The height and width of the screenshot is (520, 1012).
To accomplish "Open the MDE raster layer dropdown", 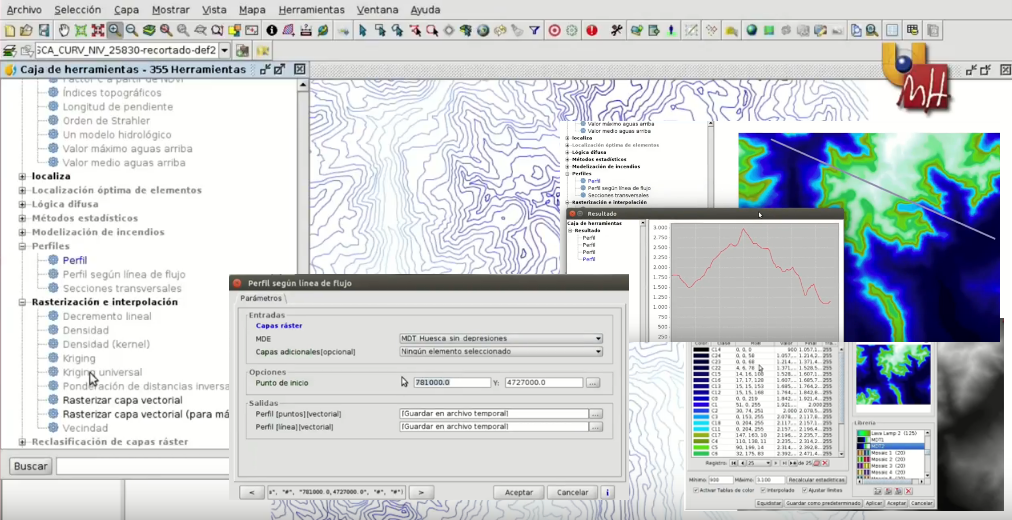I will point(500,339).
